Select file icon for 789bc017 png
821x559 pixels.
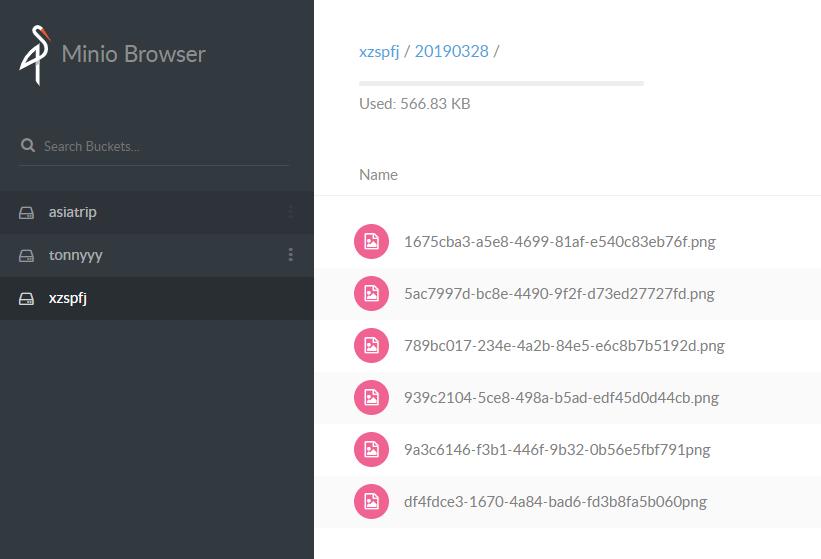click(371, 345)
